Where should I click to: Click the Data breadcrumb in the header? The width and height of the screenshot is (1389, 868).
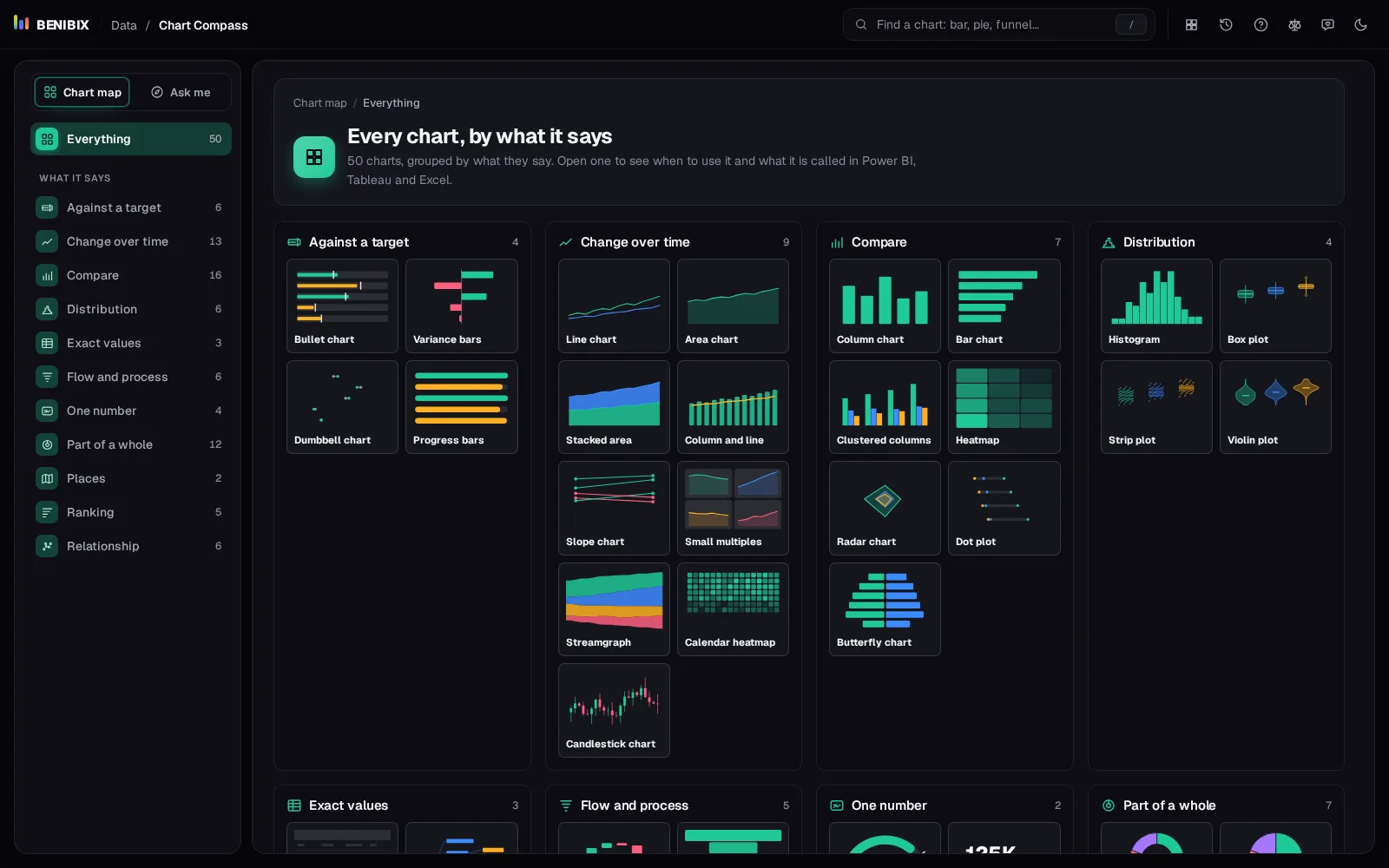(x=124, y=25)
